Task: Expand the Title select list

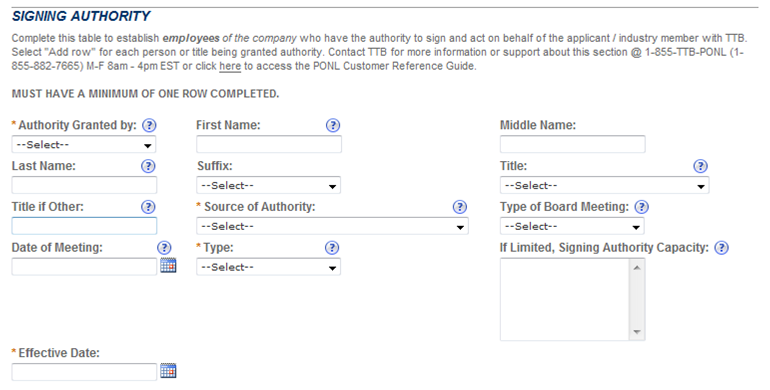Action: (605, 186)
